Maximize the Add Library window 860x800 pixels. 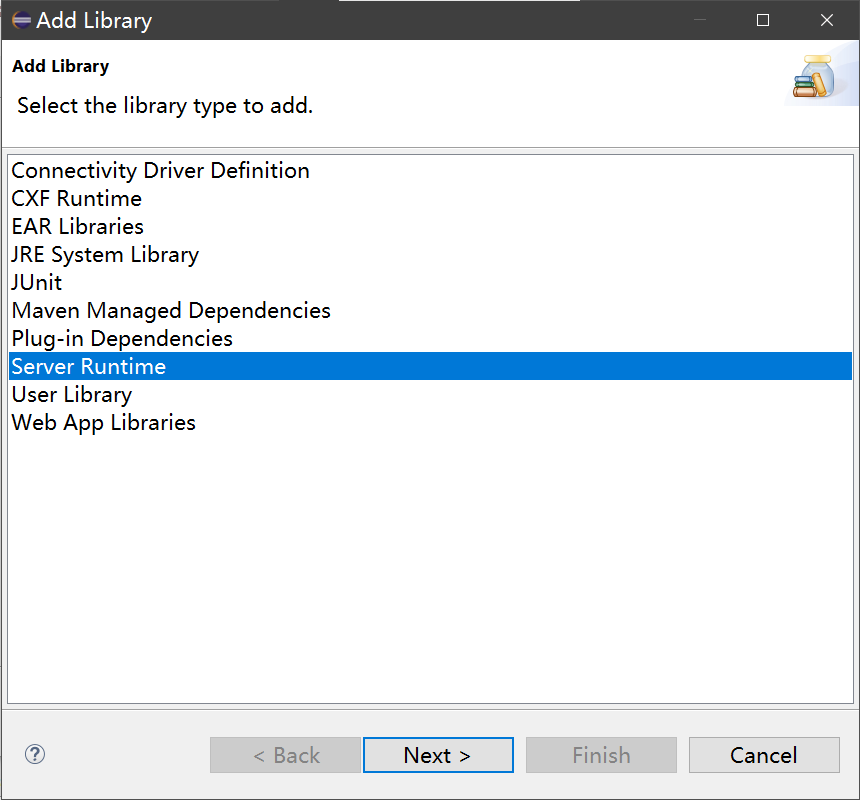pyautogui.click(x=763, y=20)
